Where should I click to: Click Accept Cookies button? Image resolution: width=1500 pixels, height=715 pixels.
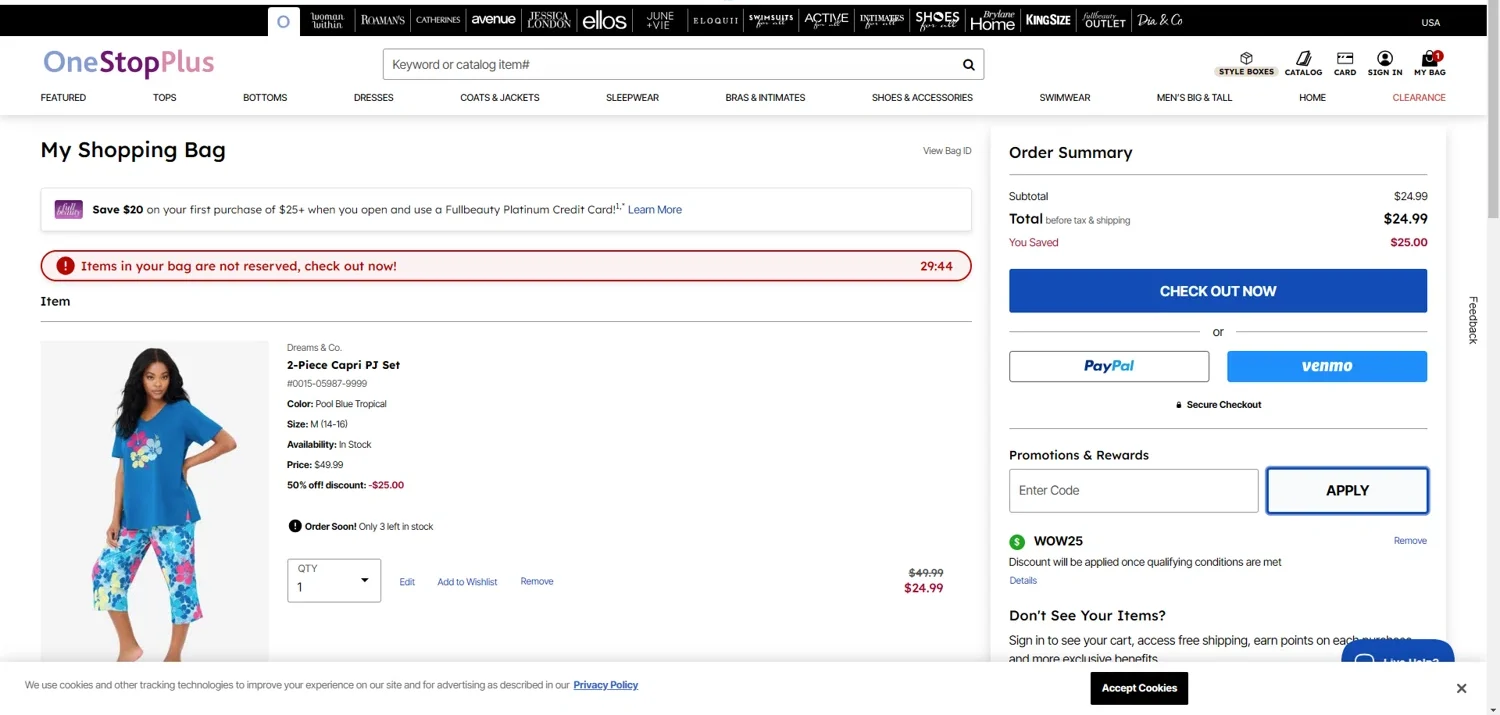(x=1139, y=688)
